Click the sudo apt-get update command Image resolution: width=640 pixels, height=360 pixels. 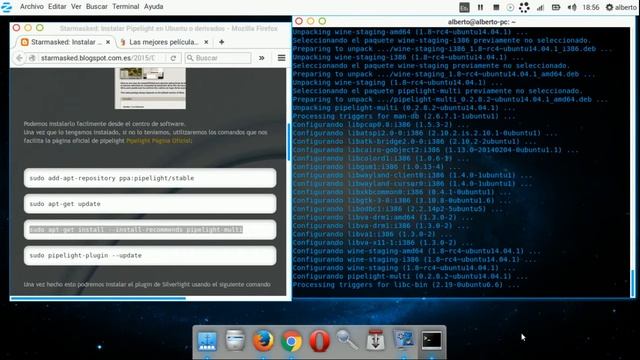[150, 204]
